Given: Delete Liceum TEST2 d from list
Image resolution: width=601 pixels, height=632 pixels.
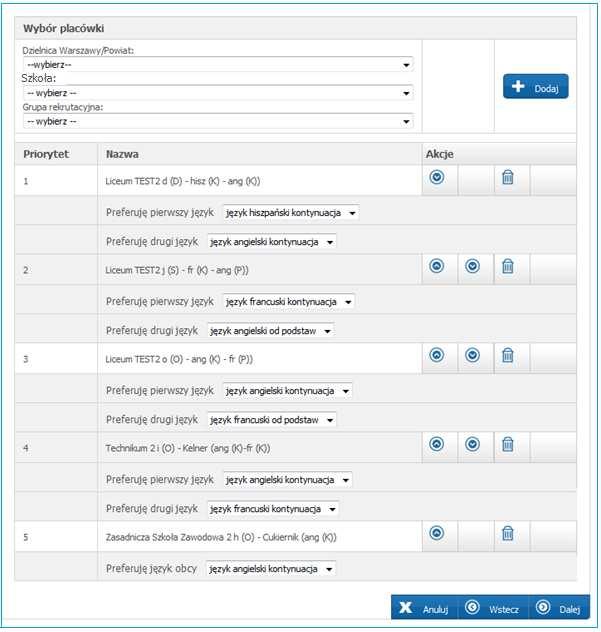Looking at the screenshot, I should tap(507, 177).
